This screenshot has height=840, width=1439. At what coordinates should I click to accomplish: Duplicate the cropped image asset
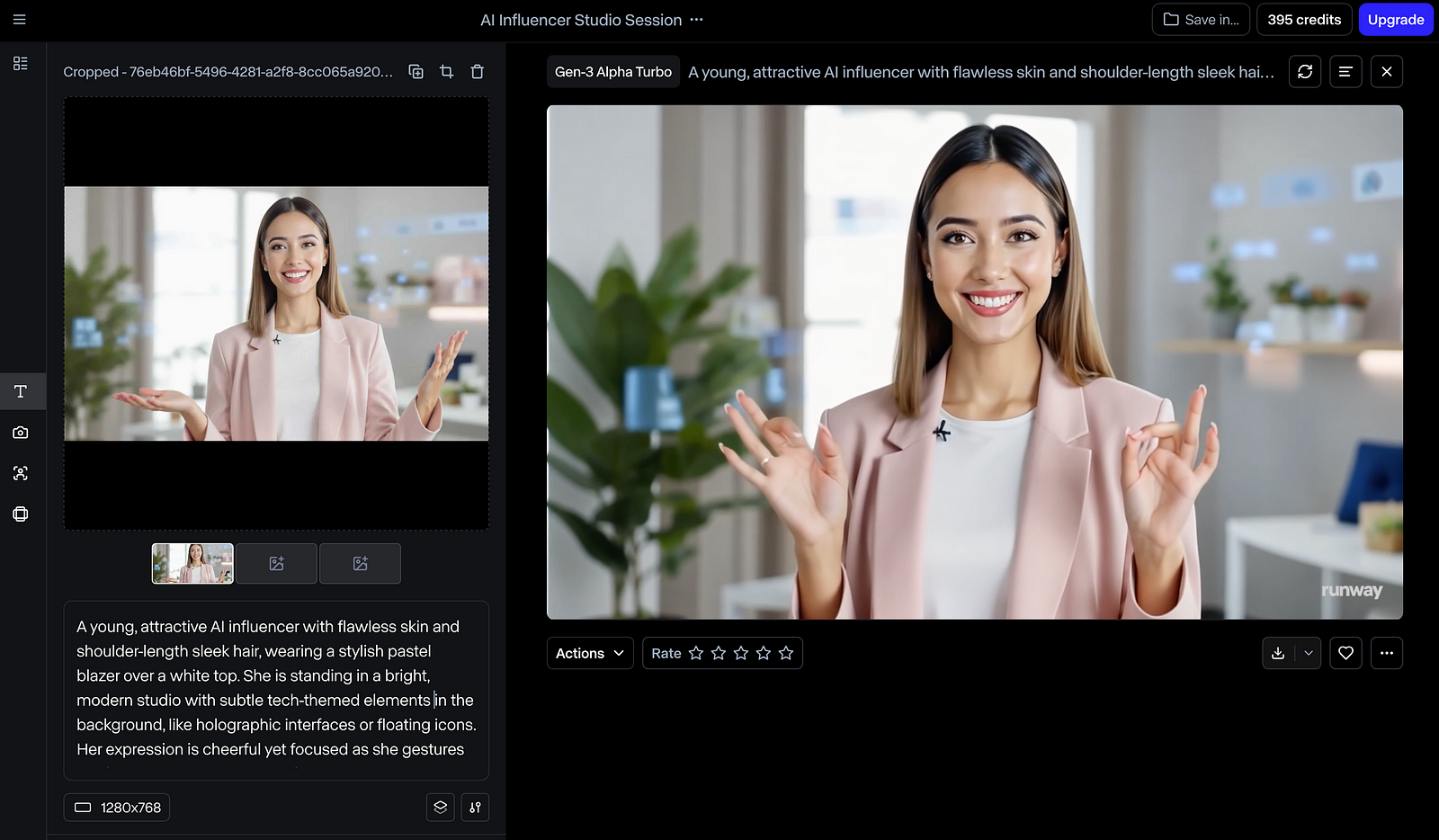tap(416, 71)
